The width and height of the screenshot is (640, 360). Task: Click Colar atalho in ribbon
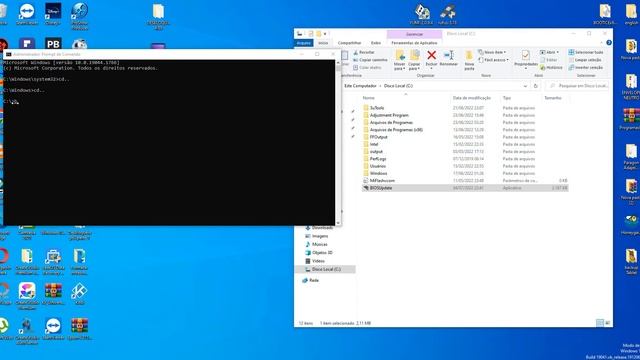[x=367, y=67]
